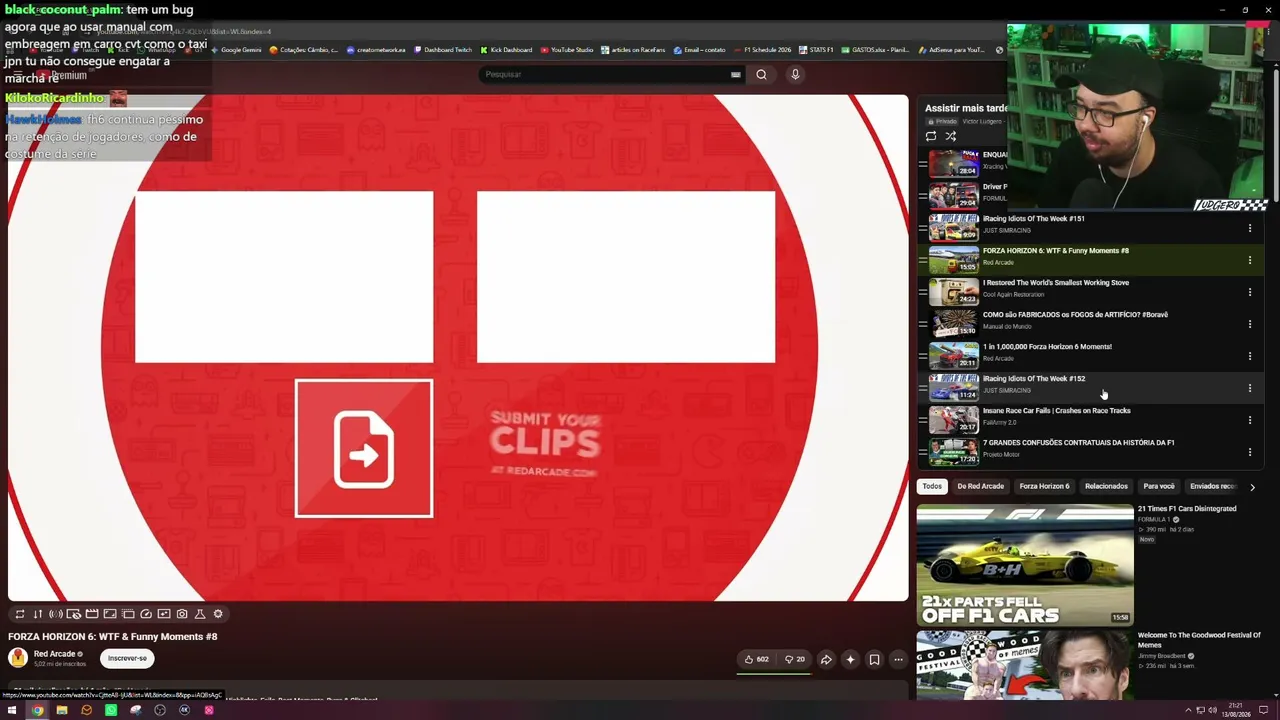Open OBS Studio from the taskbar
1280x720 pixels.
160,710
